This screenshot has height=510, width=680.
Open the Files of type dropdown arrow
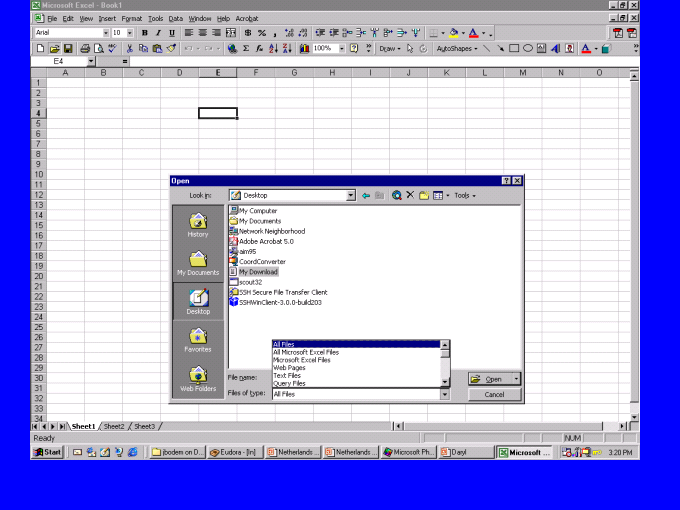(445, 394)
